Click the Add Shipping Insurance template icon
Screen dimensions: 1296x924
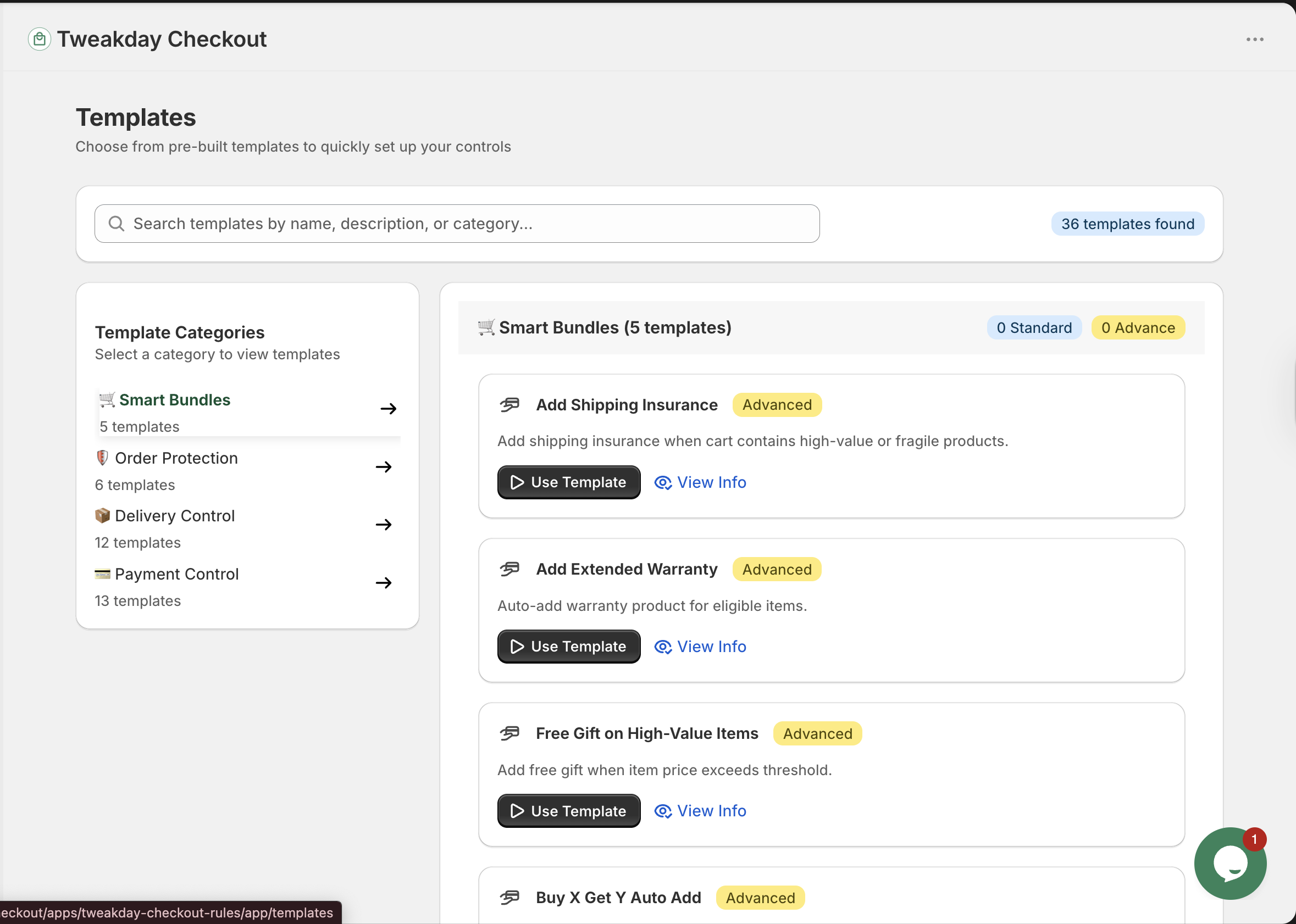click(510, 404)
